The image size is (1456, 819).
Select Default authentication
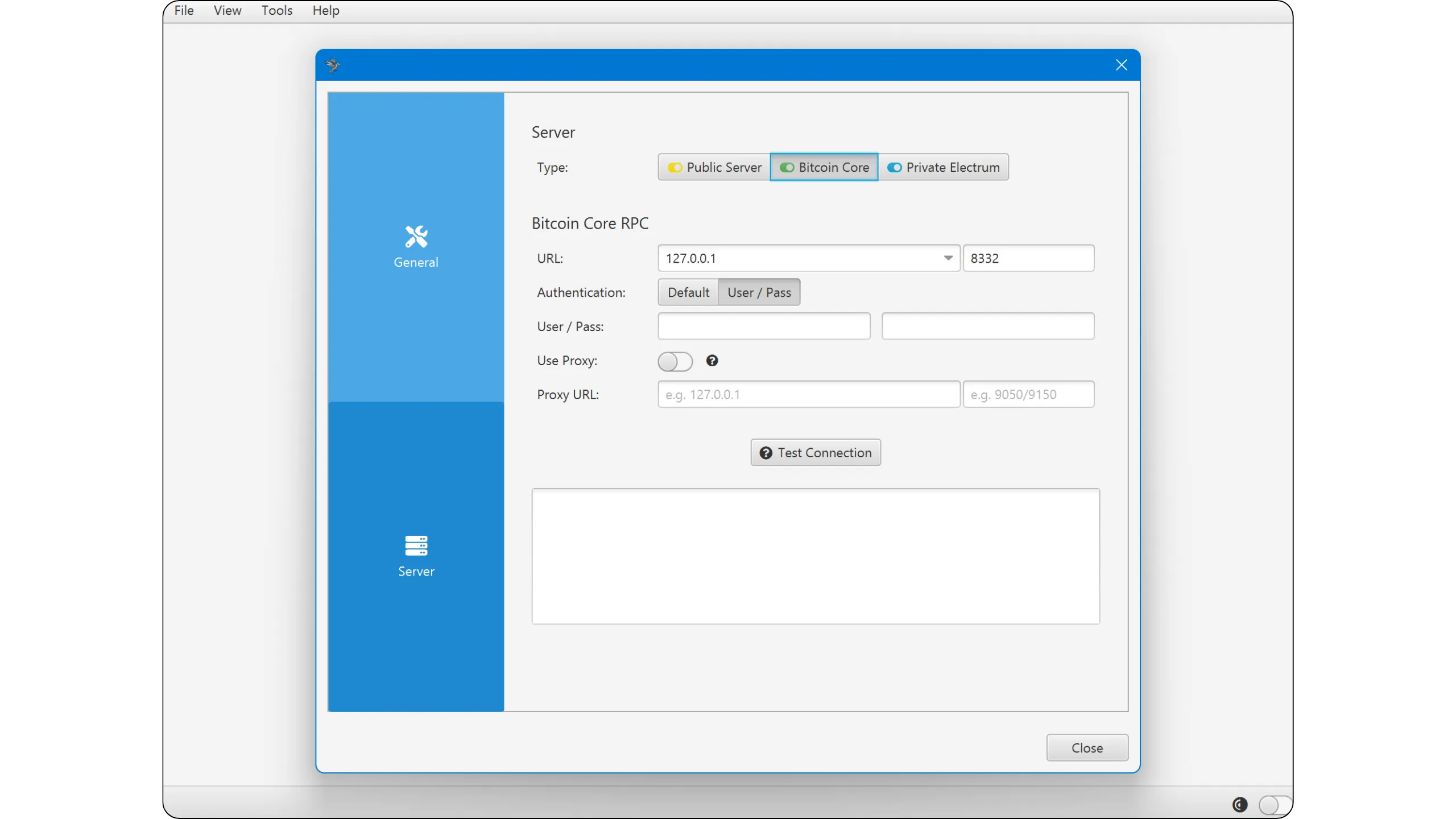(688, 292)
